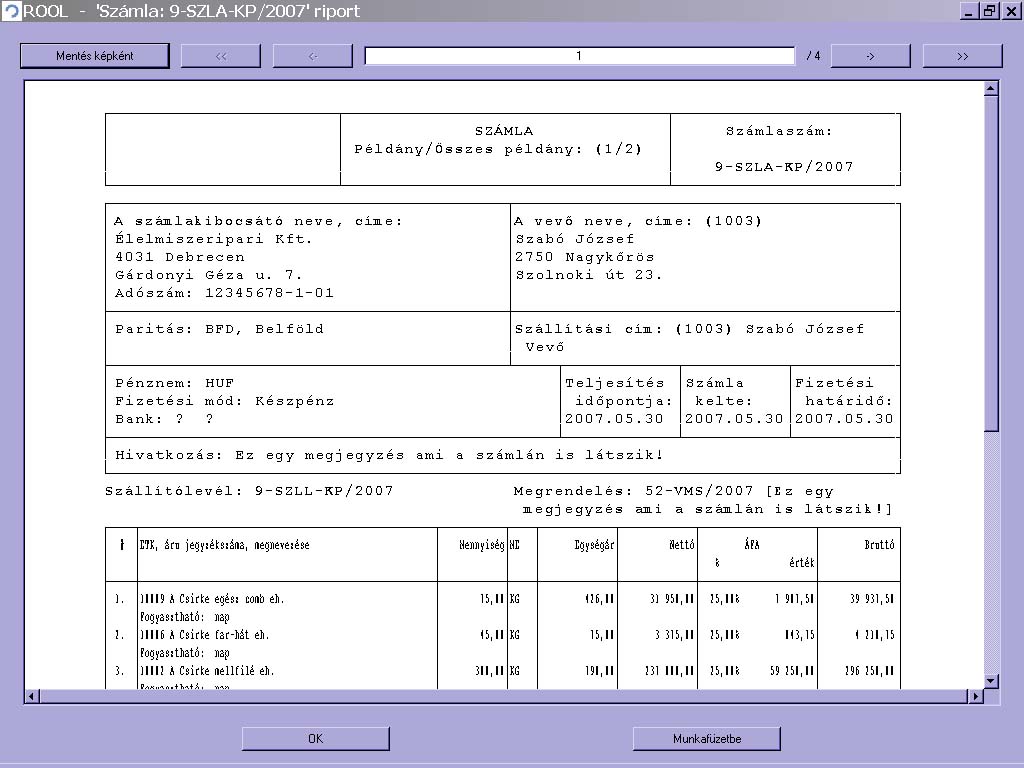The height and width of the screenshot is (768, 1024).
Task: Close the Számla report window
Action: click(x=1010, y=11)
